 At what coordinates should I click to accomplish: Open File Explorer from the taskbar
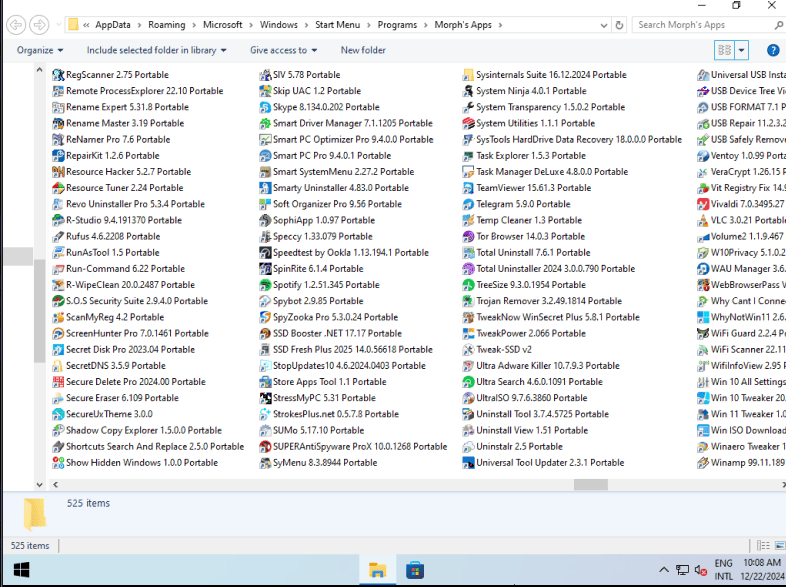click(377, 570)
